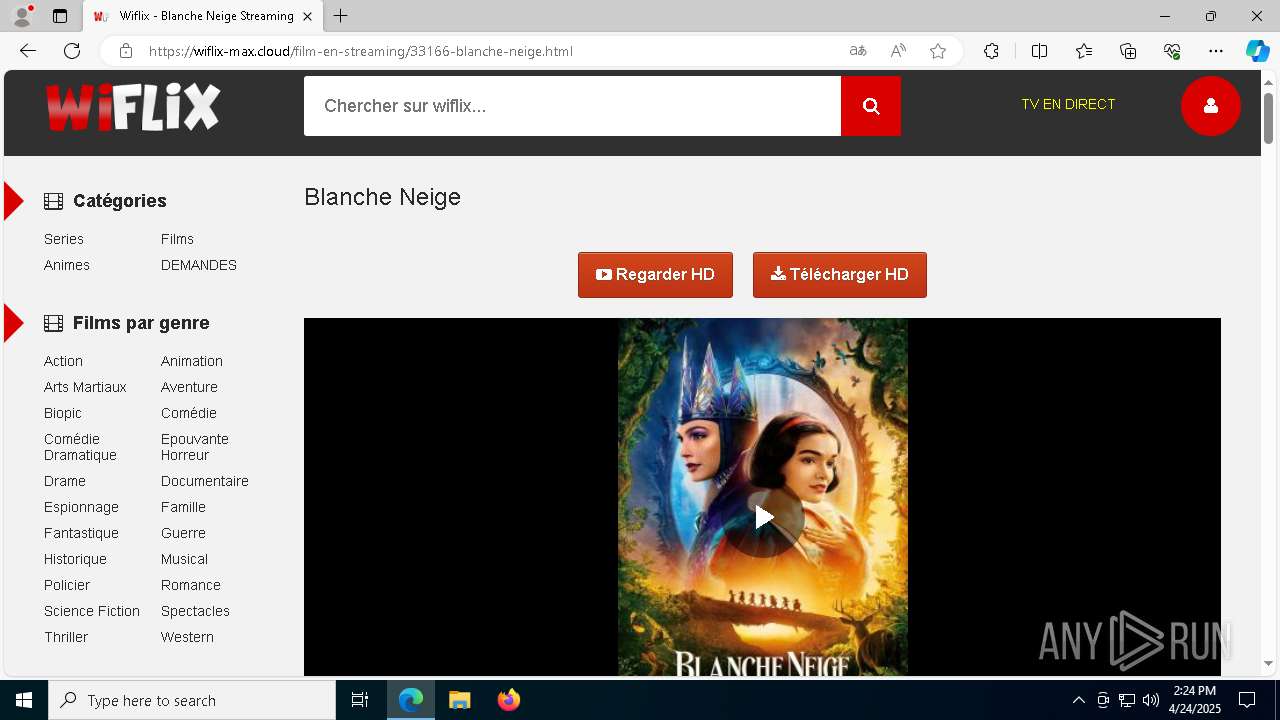Open the Series category

coord(64,239)
